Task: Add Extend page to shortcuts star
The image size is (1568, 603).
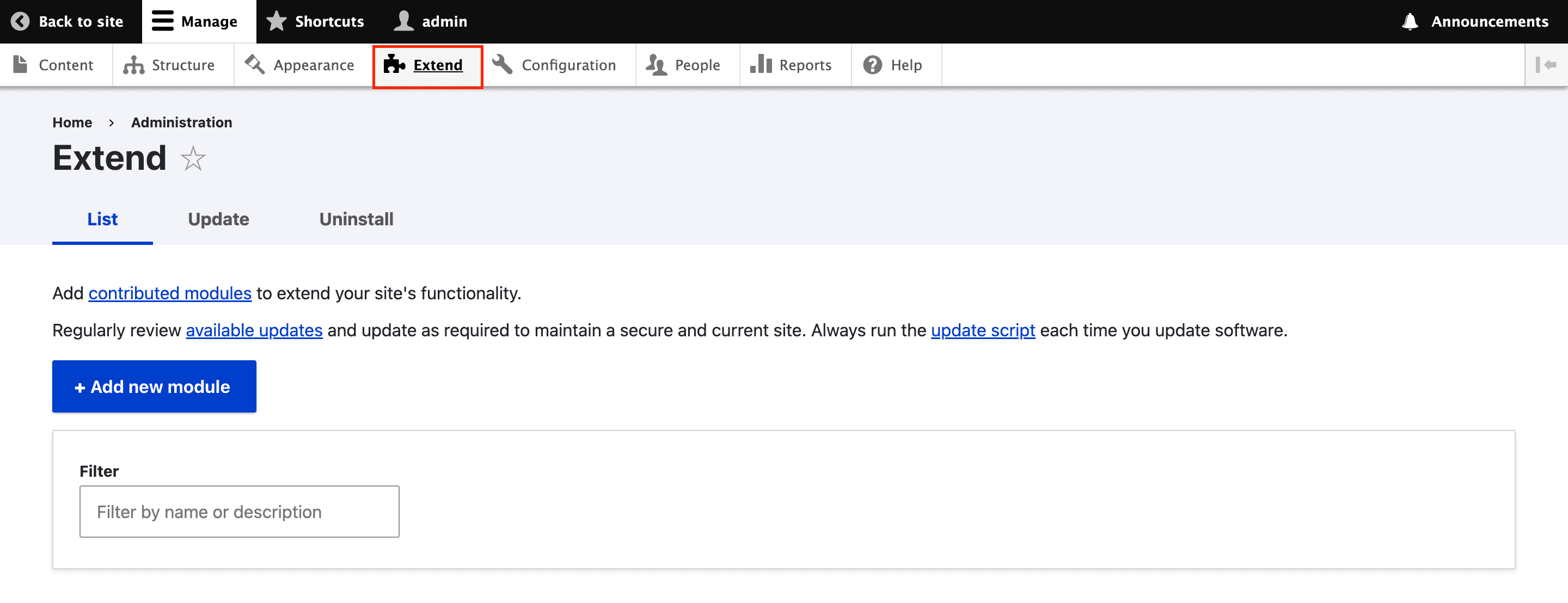Action: 193,158
